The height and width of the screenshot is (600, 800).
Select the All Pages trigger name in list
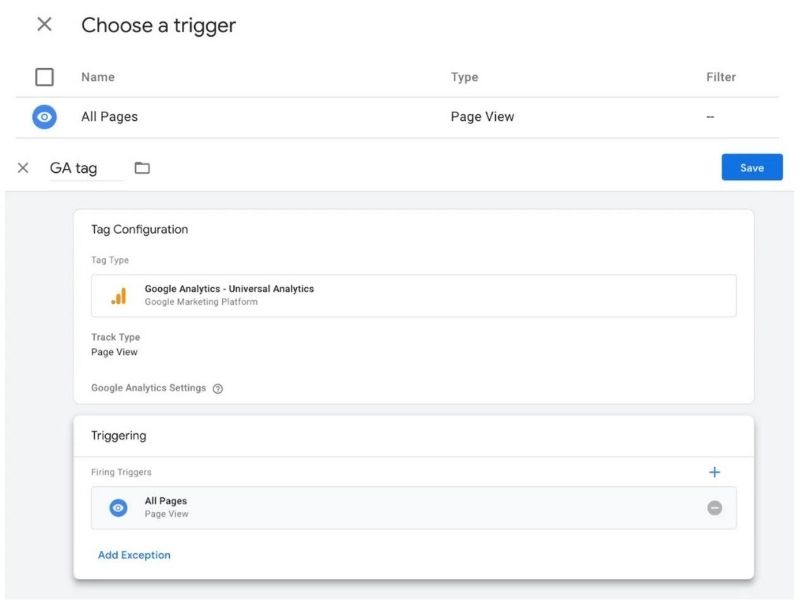(x=109, y=117)
